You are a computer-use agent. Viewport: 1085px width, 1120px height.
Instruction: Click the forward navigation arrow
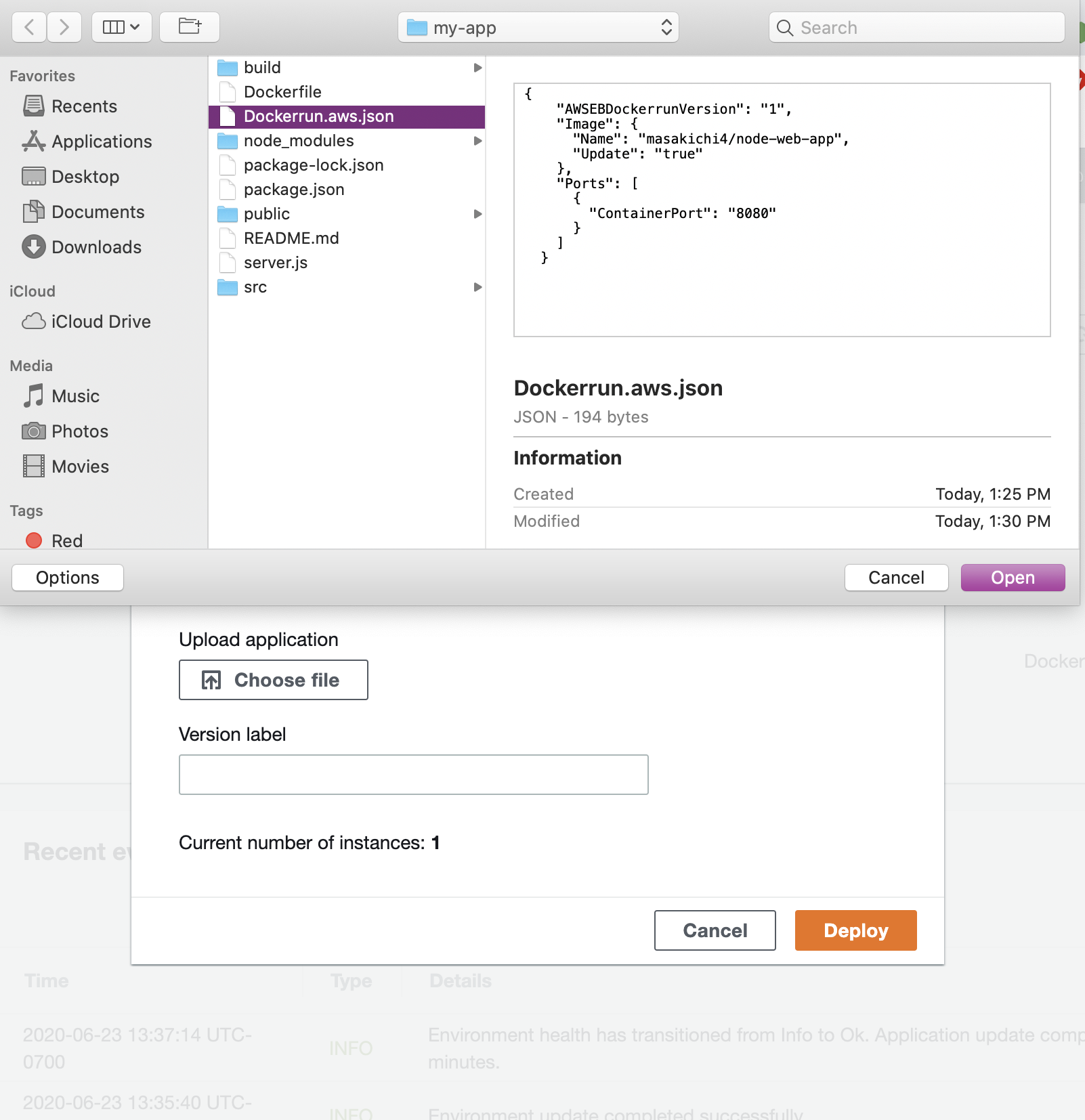click(64, 27)
